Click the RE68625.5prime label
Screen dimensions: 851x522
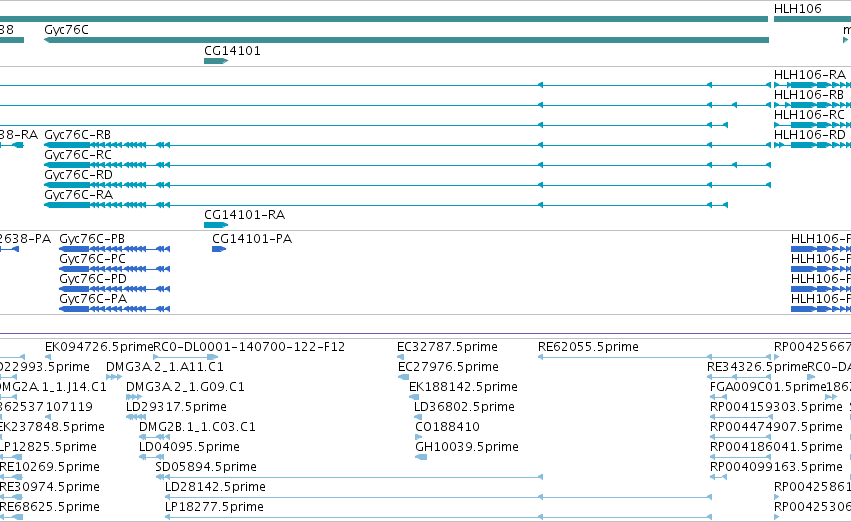(x=50, y=507)
